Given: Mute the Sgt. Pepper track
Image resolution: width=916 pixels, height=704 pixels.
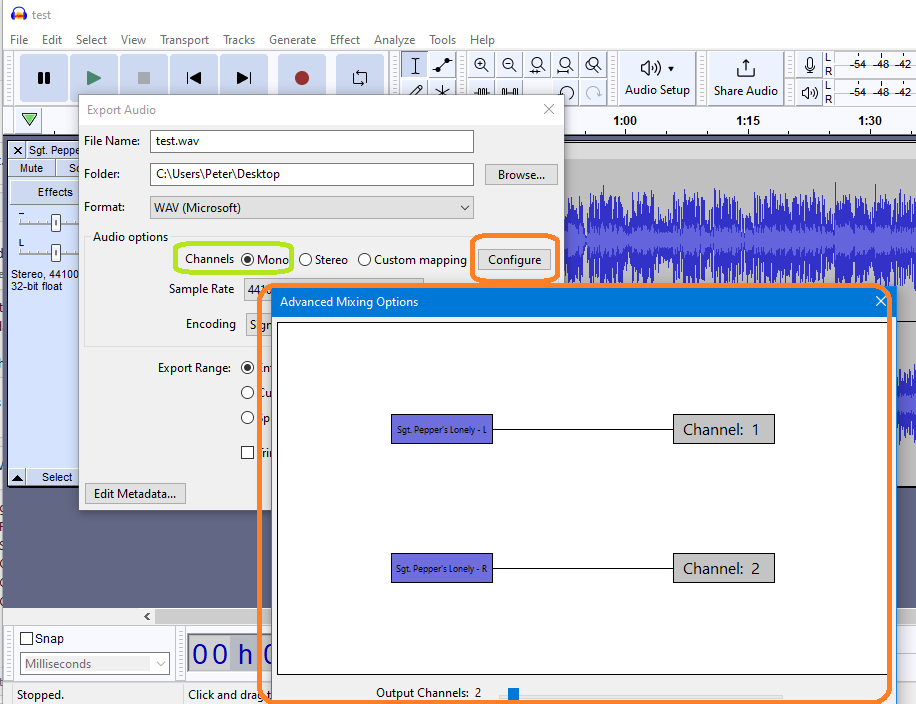Looking at the screenshot, I should pyautogui.click(x=31, y=167).
